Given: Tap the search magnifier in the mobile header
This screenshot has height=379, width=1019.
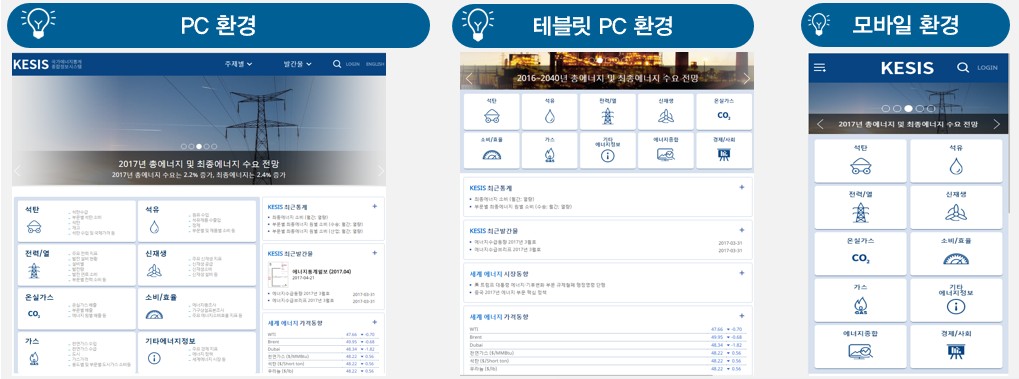Looking at the screenshot, I should tap(963, 68).
